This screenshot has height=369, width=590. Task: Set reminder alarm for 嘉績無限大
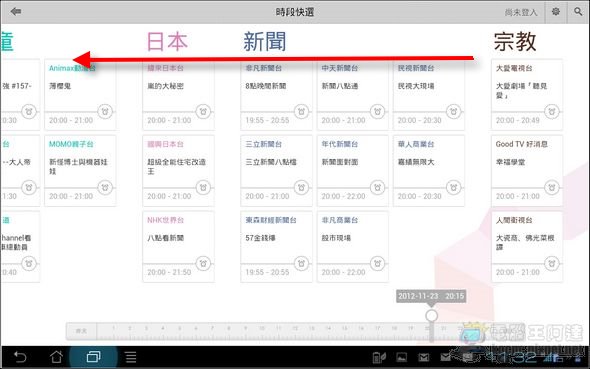(x=453, y=187)
